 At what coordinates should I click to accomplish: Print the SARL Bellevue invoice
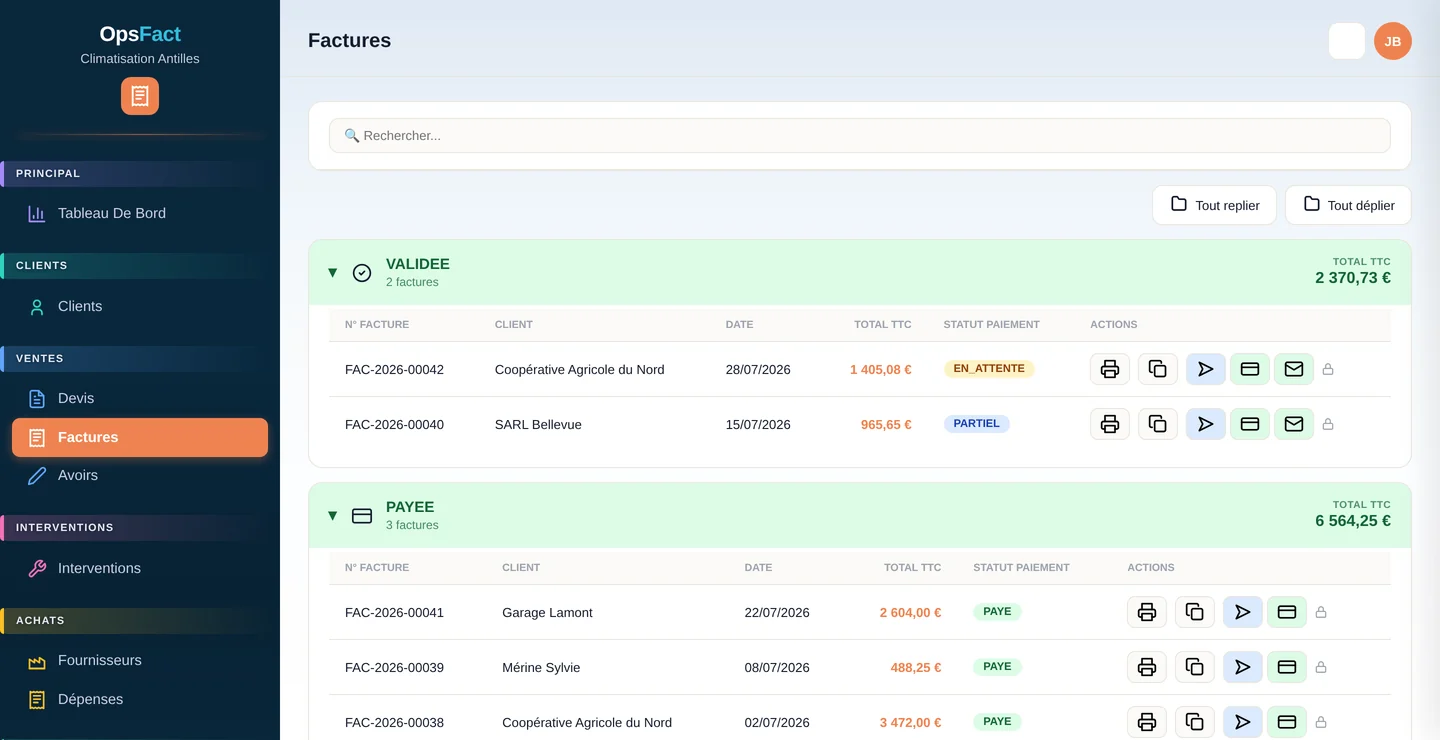pos(1110,424)
